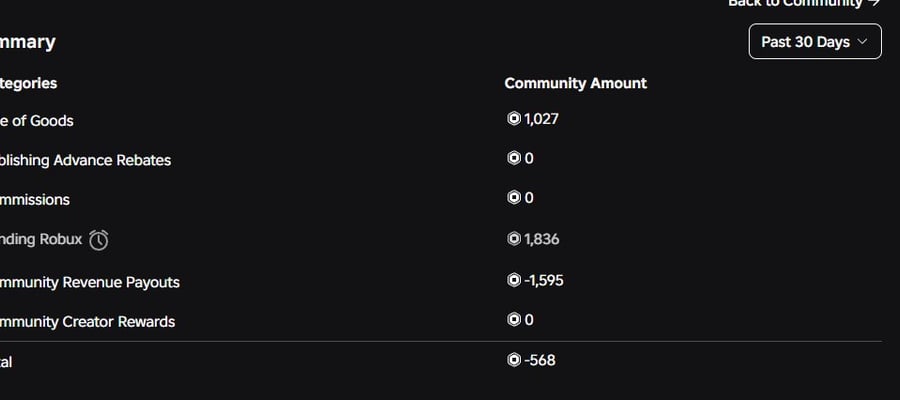Click the clock icon beside Pending Robux
The height and width of the screenshot is (400, 900).
[99, 240]
